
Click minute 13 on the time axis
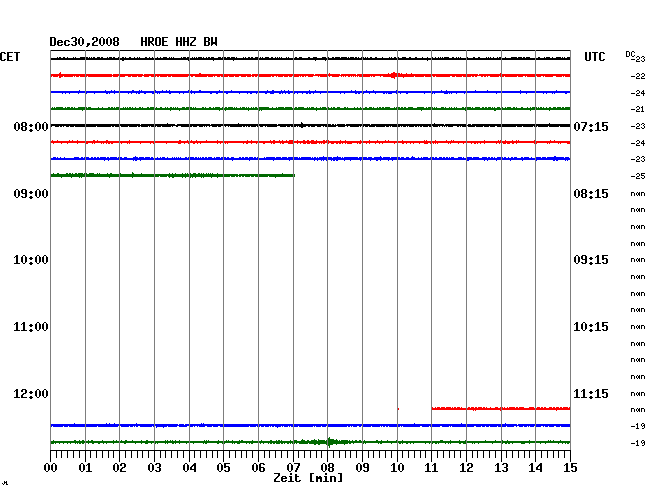pyautogui.click(x=501, y=468)
